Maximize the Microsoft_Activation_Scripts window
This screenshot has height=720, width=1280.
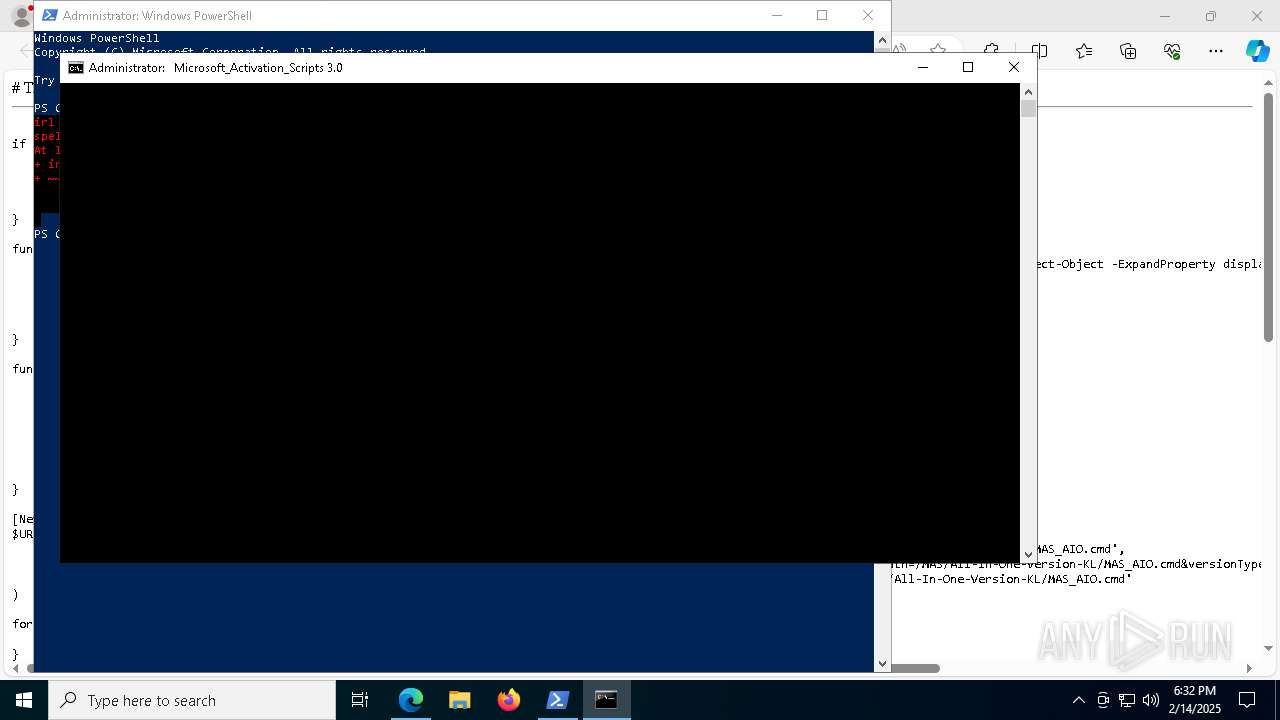coord(968,67)
